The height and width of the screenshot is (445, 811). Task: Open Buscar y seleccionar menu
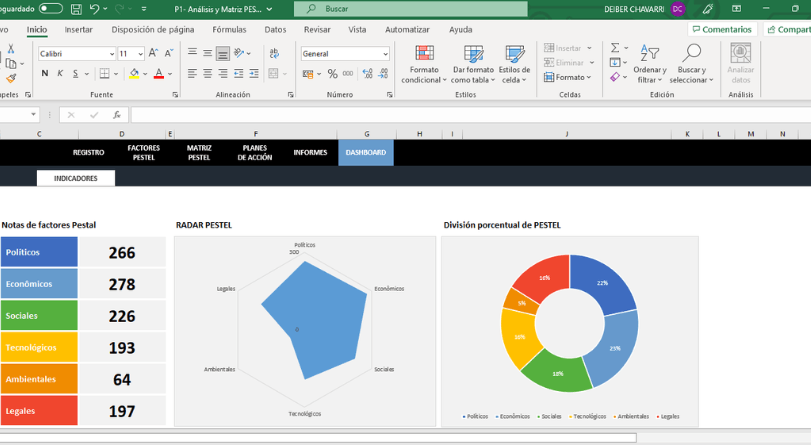coord(691,64)
